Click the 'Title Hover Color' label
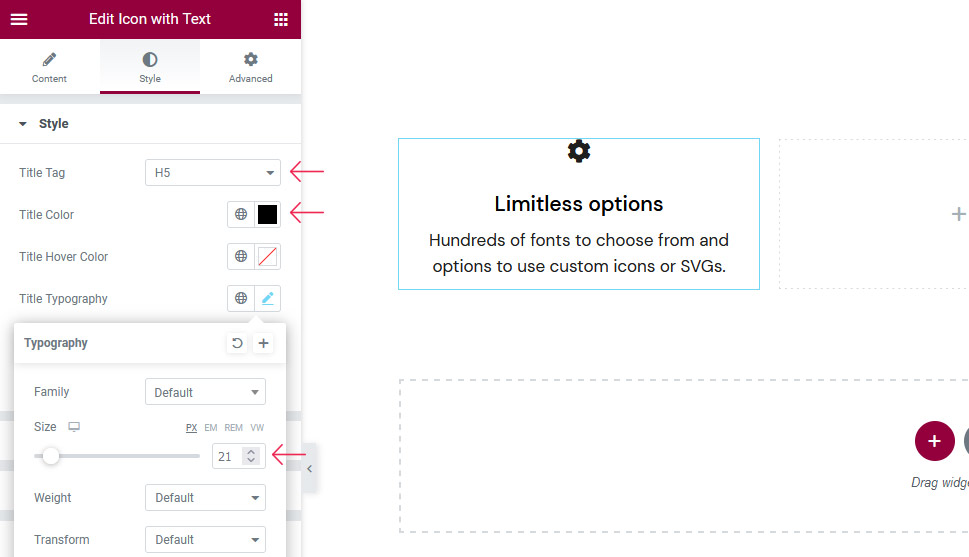Screen dimensions: 969x557 point(64,257)
